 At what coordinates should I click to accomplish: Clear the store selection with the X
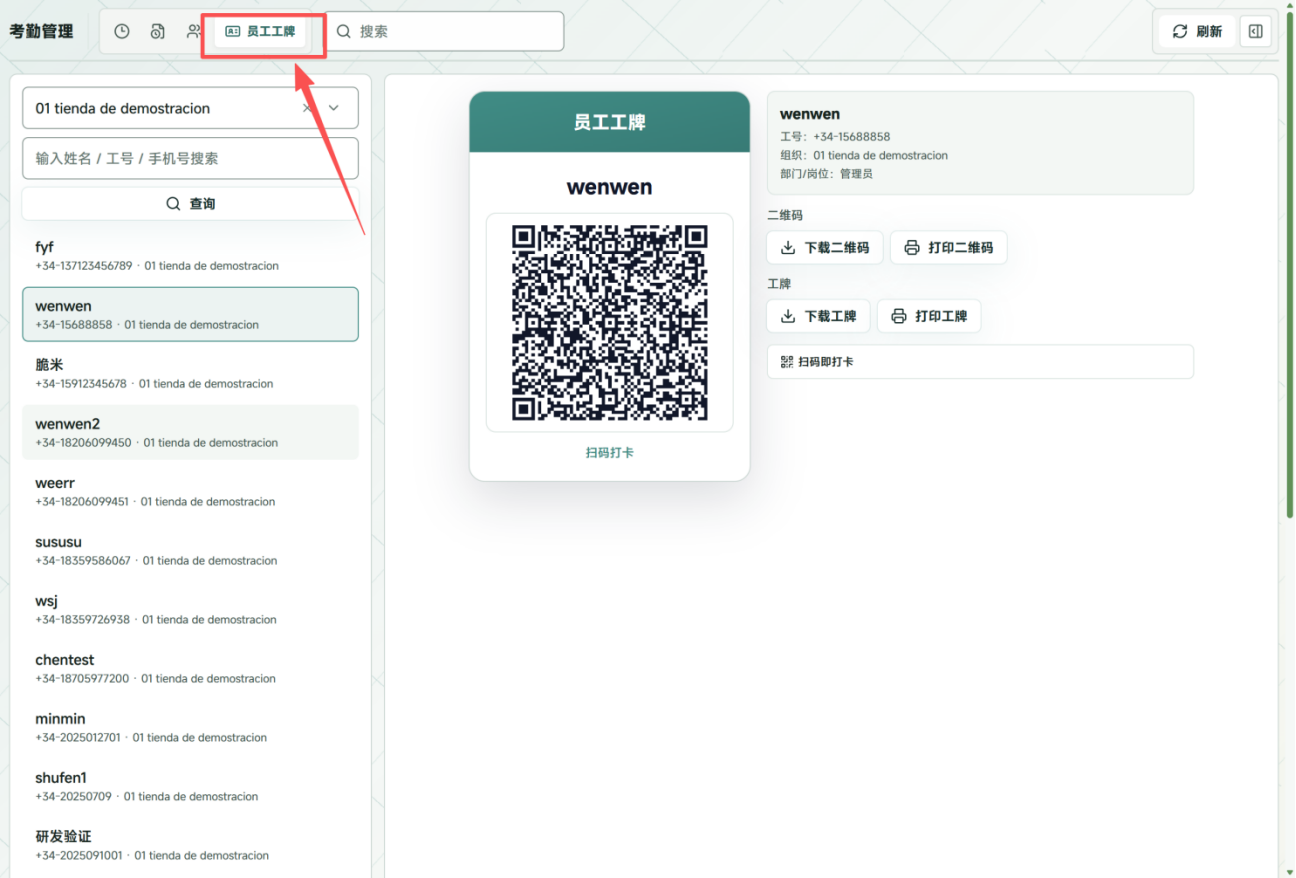[x=307, y=108]
